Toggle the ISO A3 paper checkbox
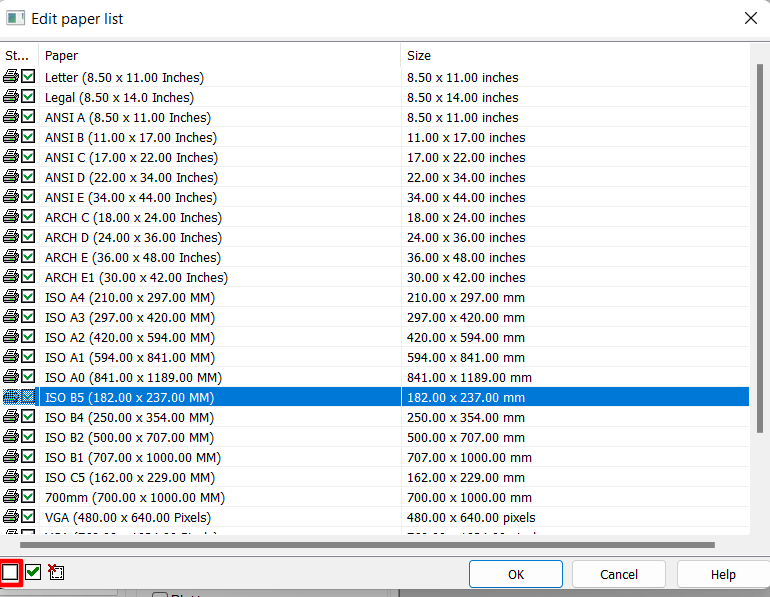The image size is (770, 597). click(28, 317)
